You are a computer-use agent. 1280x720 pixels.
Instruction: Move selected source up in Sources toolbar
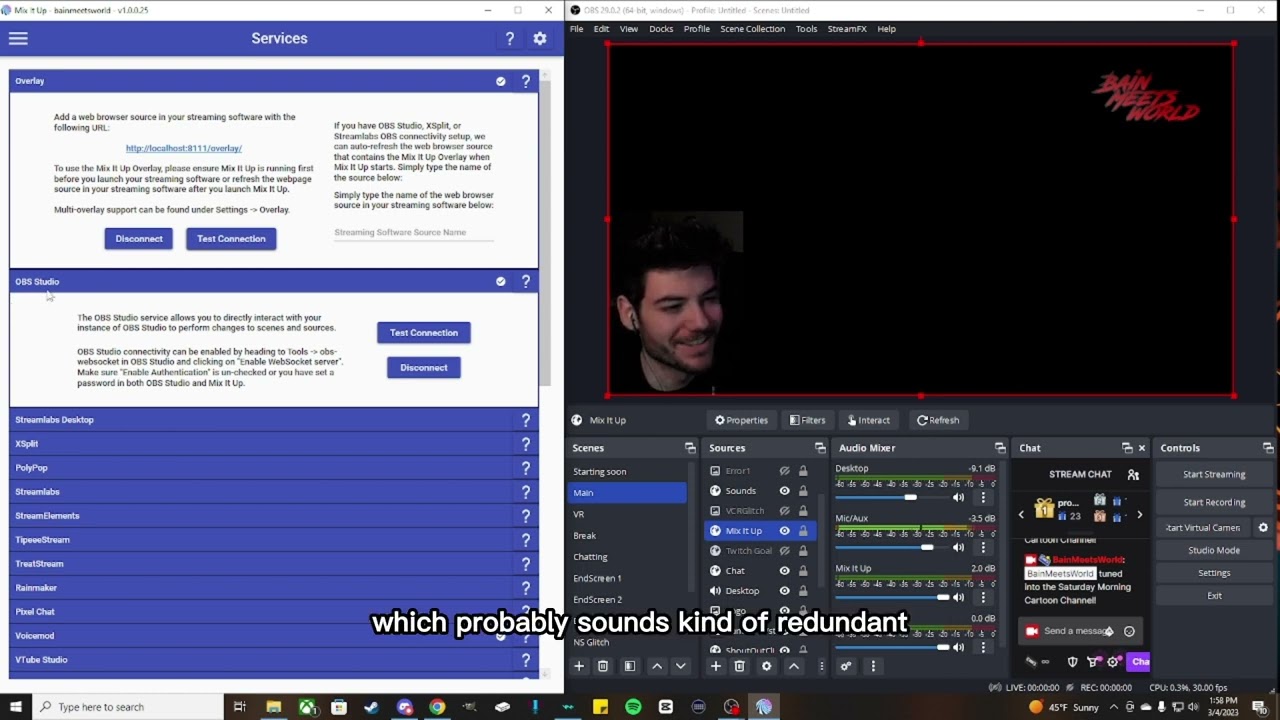(x=794, y=666)
